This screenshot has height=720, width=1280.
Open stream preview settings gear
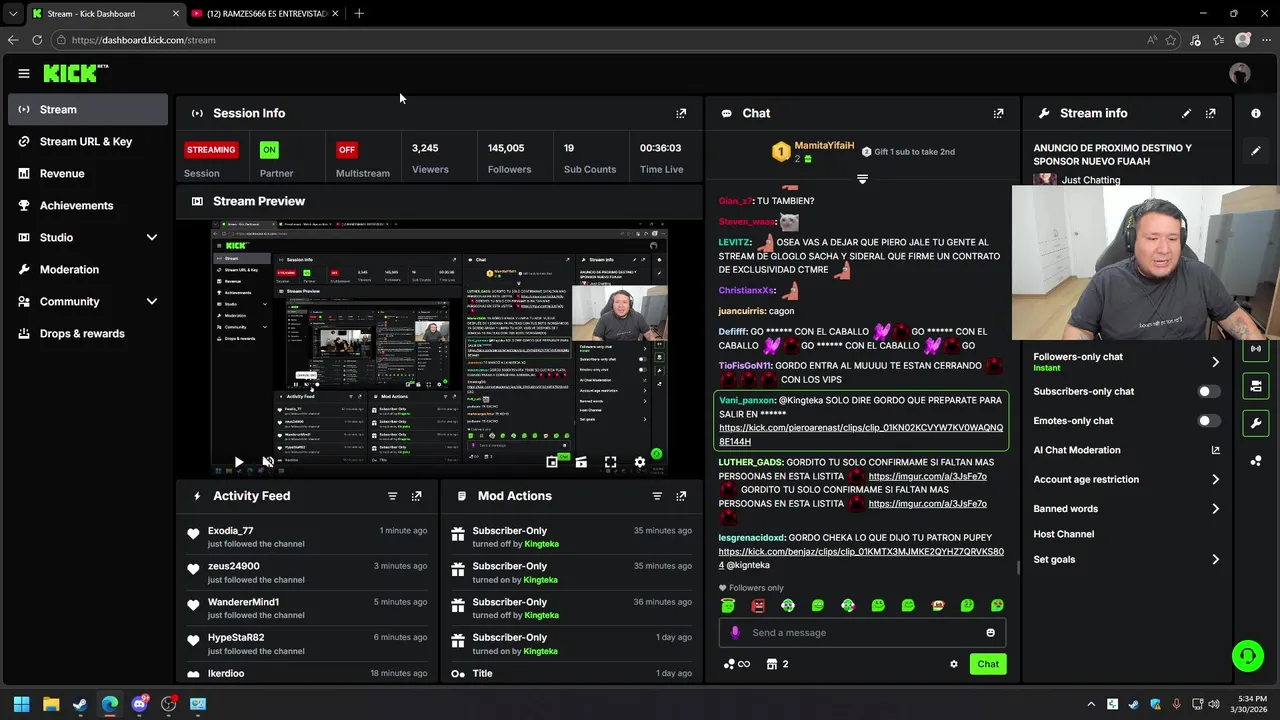click(x=640, y=462)
